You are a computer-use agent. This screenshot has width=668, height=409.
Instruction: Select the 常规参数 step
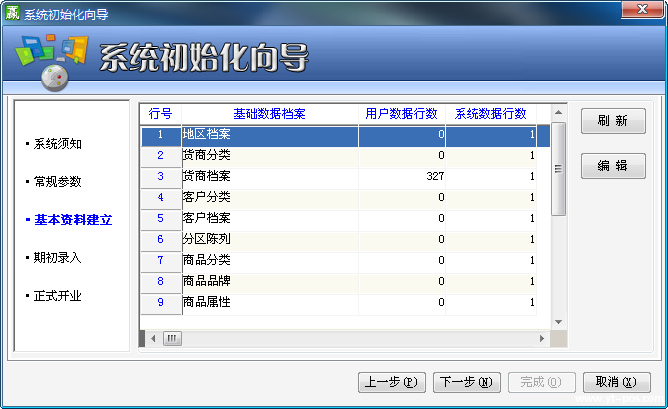[58, 182]
